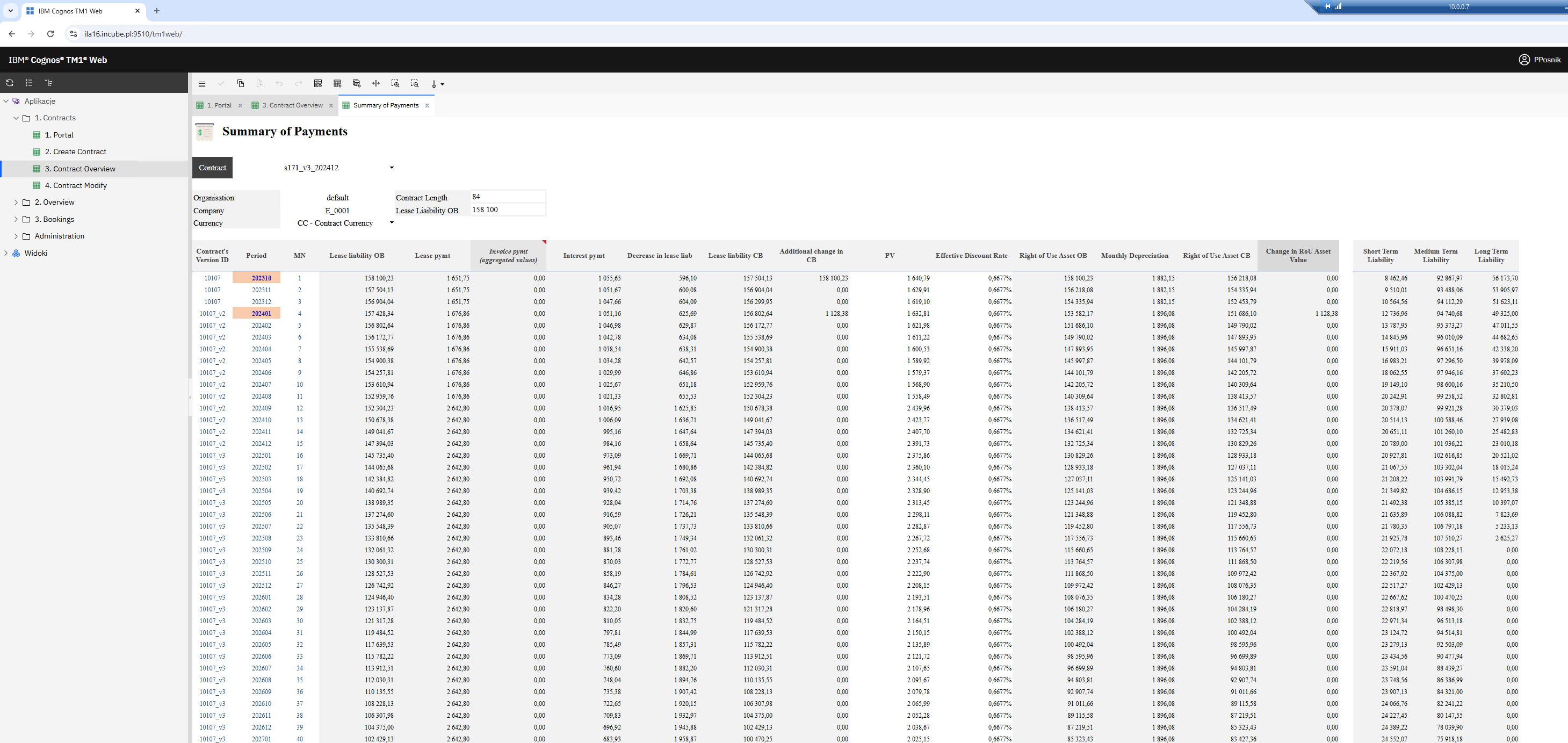
Task: Click the hamburger actions menu icon in toolbar
Action: [202, 84]
